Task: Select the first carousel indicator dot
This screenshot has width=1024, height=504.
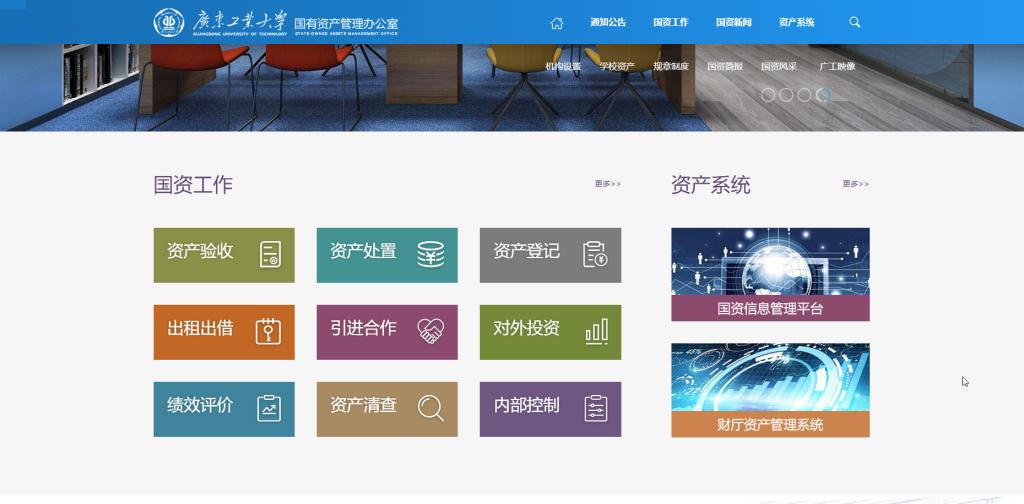Action: click(x=768, y=95)
